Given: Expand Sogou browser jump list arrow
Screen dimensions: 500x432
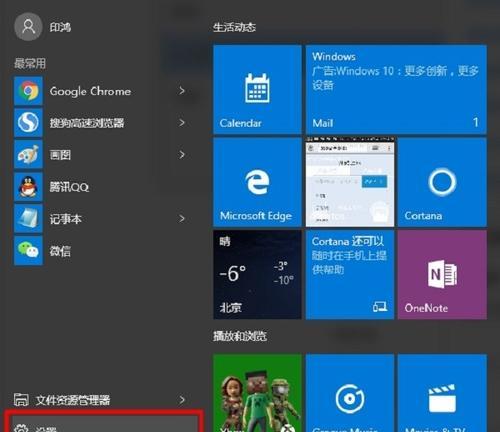Looking at the screenshot, I should pyautogui.click(x=182, y=123).
